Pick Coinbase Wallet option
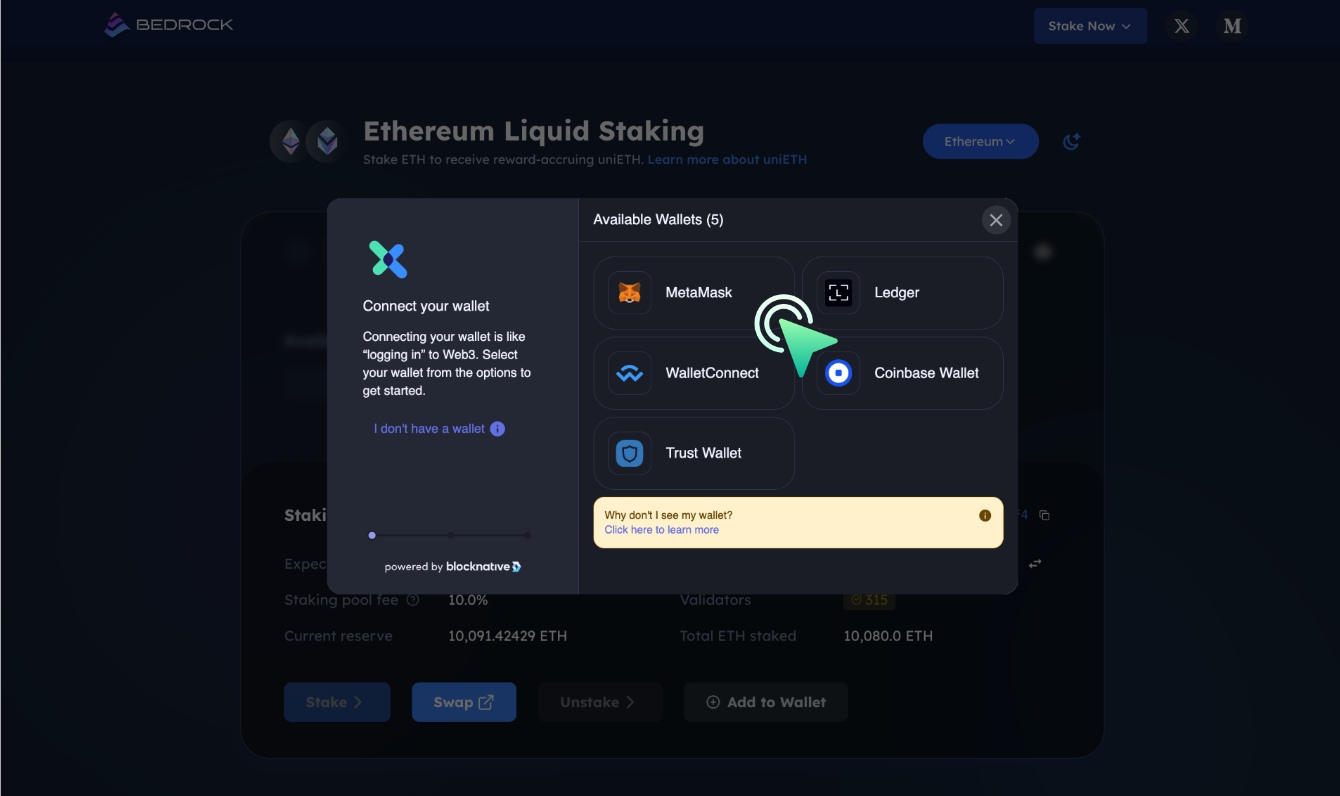Screen dimensions: 1340x796 coord(902,373)
